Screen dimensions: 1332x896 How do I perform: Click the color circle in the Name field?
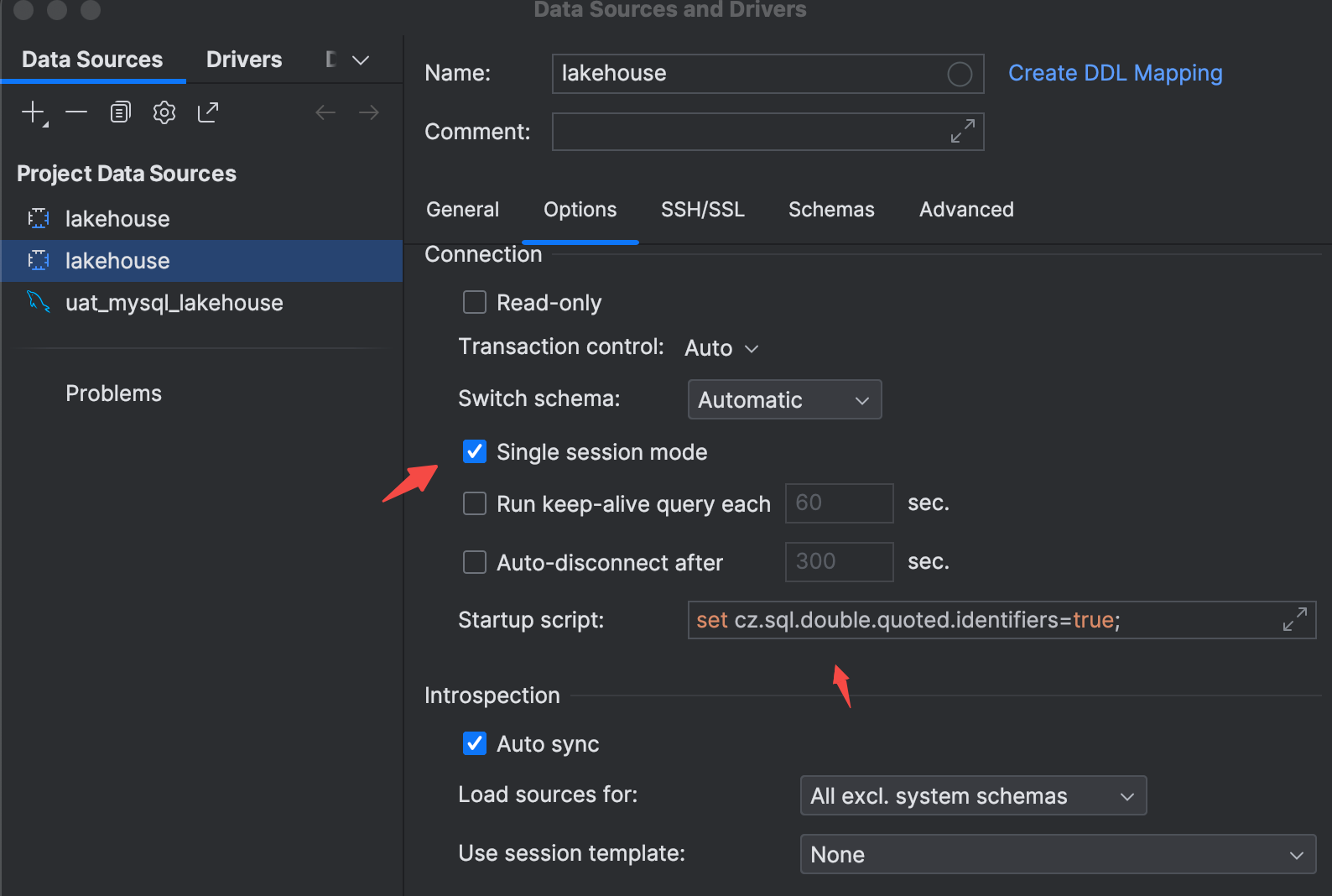point(960,74)
